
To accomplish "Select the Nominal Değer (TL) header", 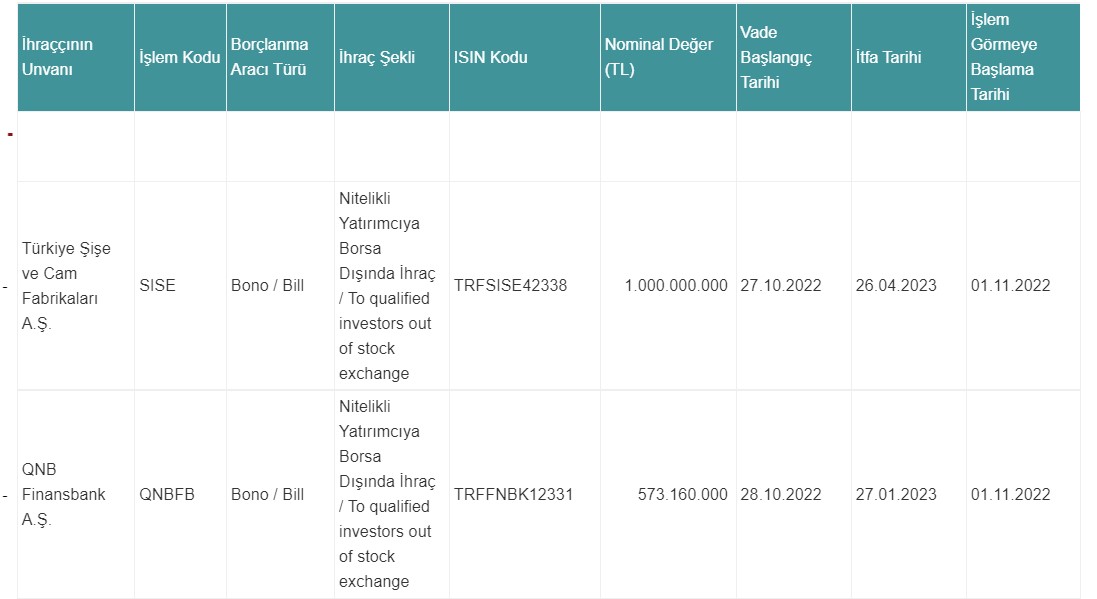I will point(668,57).
